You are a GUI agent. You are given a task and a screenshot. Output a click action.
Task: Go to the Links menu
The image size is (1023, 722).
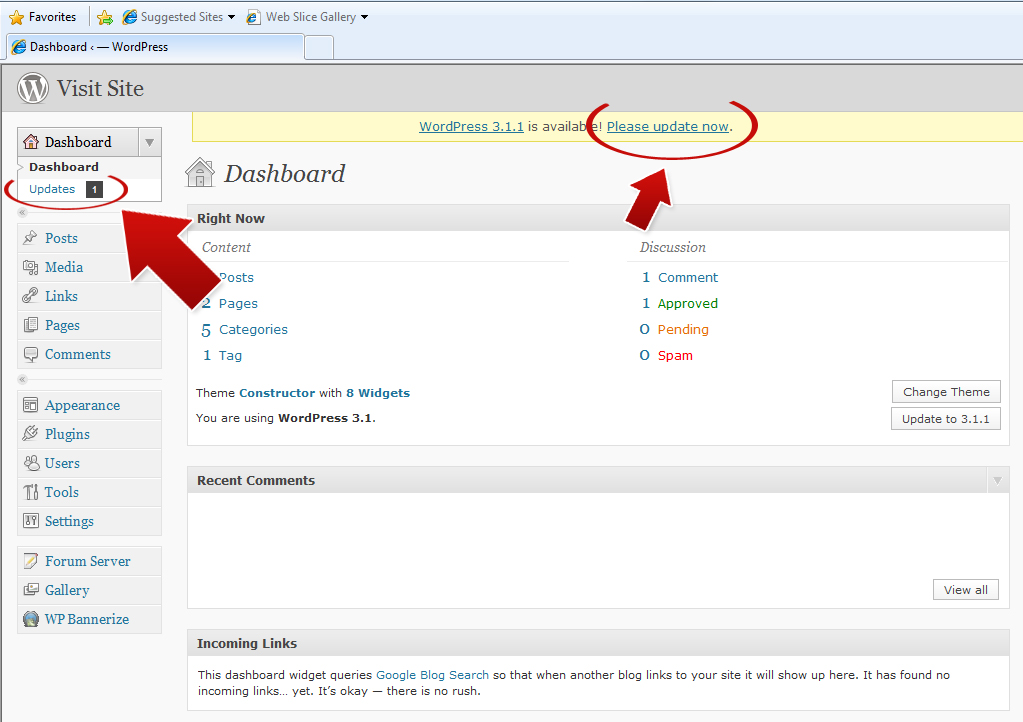[61, 295]
